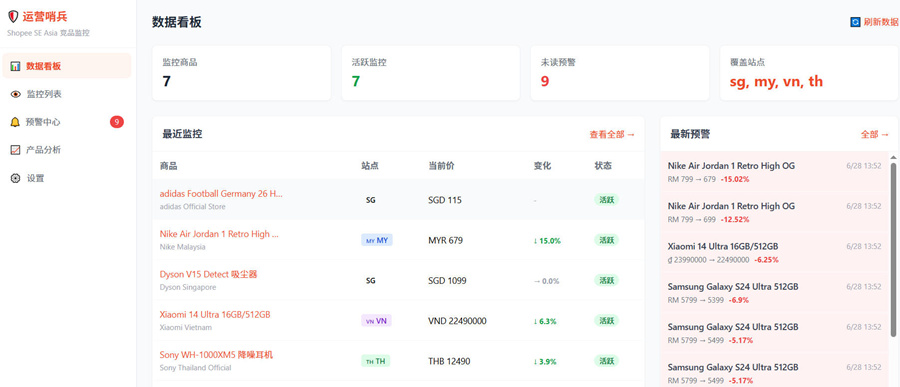
Task: Click the 商品 column header
Action: coord(168,166)
